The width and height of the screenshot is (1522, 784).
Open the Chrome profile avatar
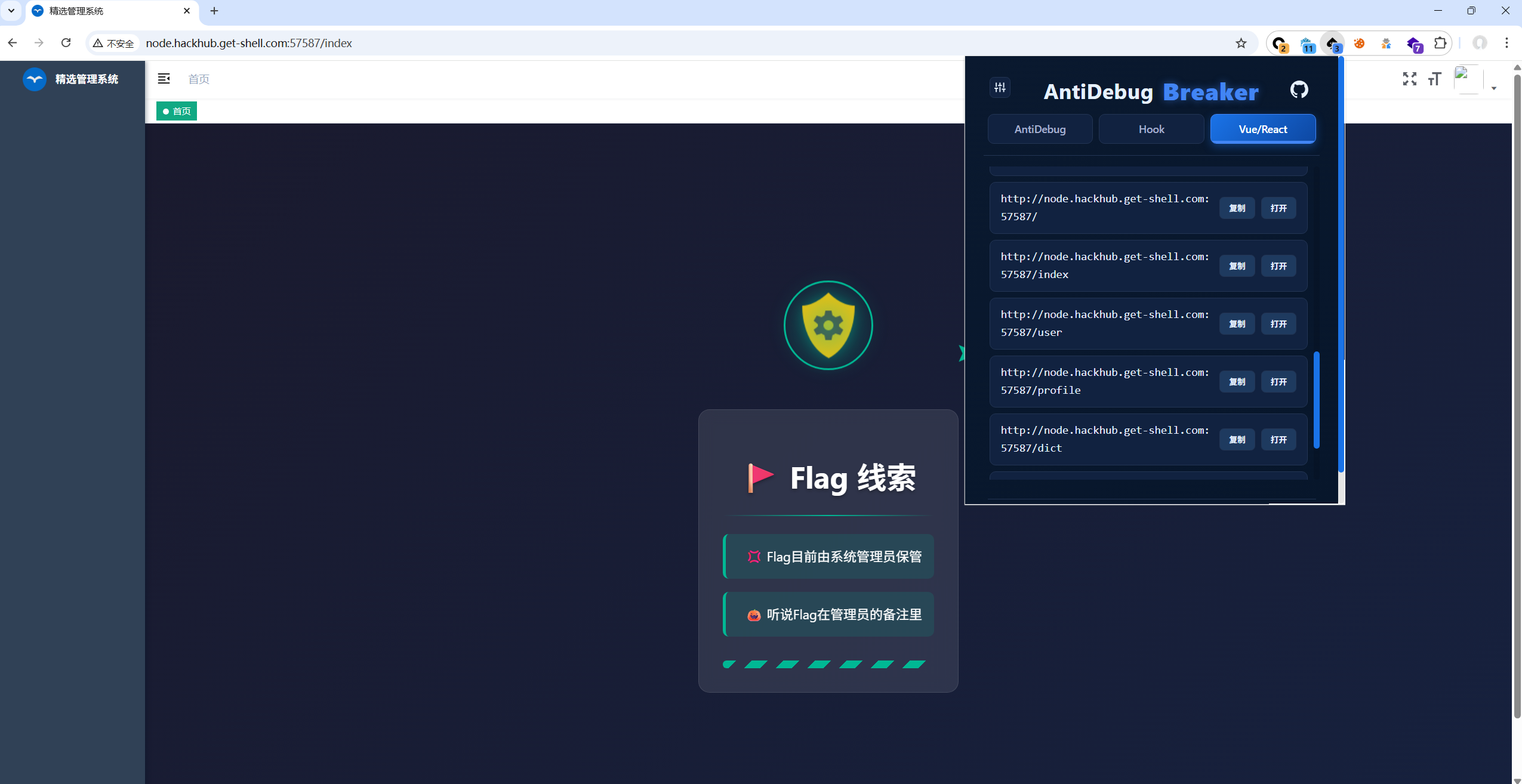click(1479, 43)
